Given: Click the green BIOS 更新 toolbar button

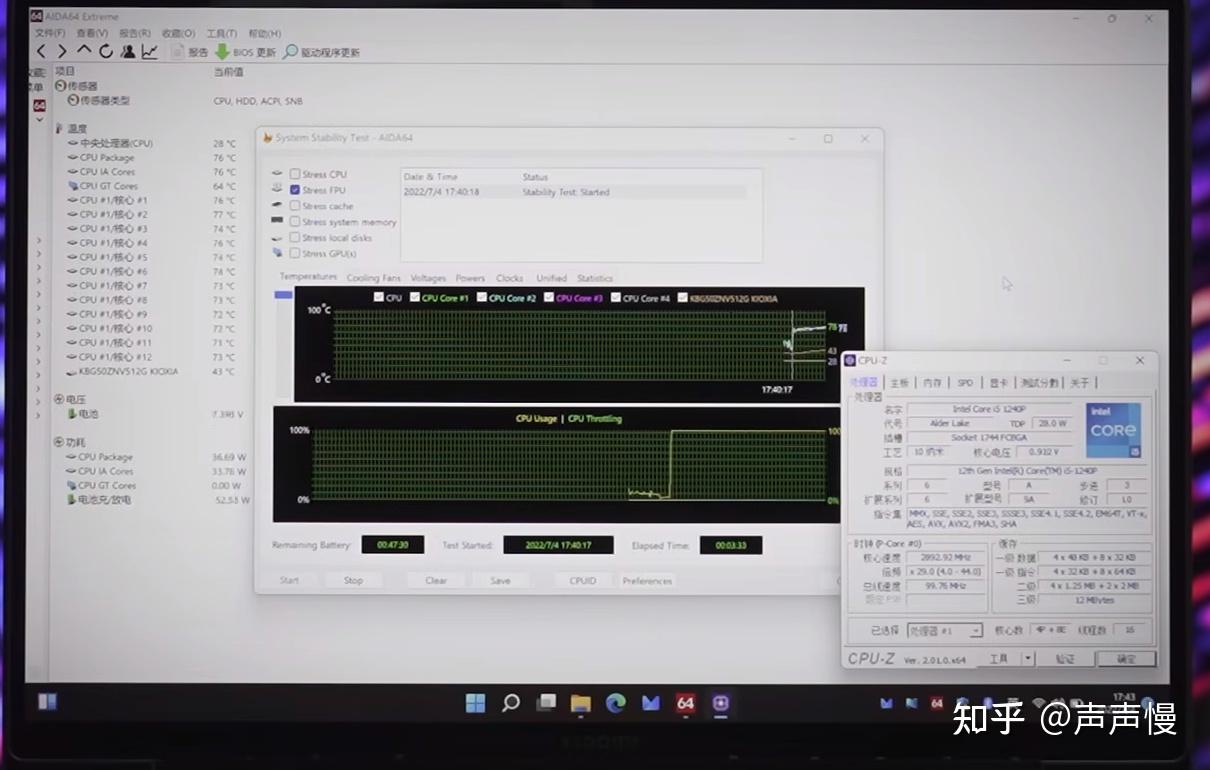Looking at the screenshot, I should pyautogui.click(x=245, y=52).
